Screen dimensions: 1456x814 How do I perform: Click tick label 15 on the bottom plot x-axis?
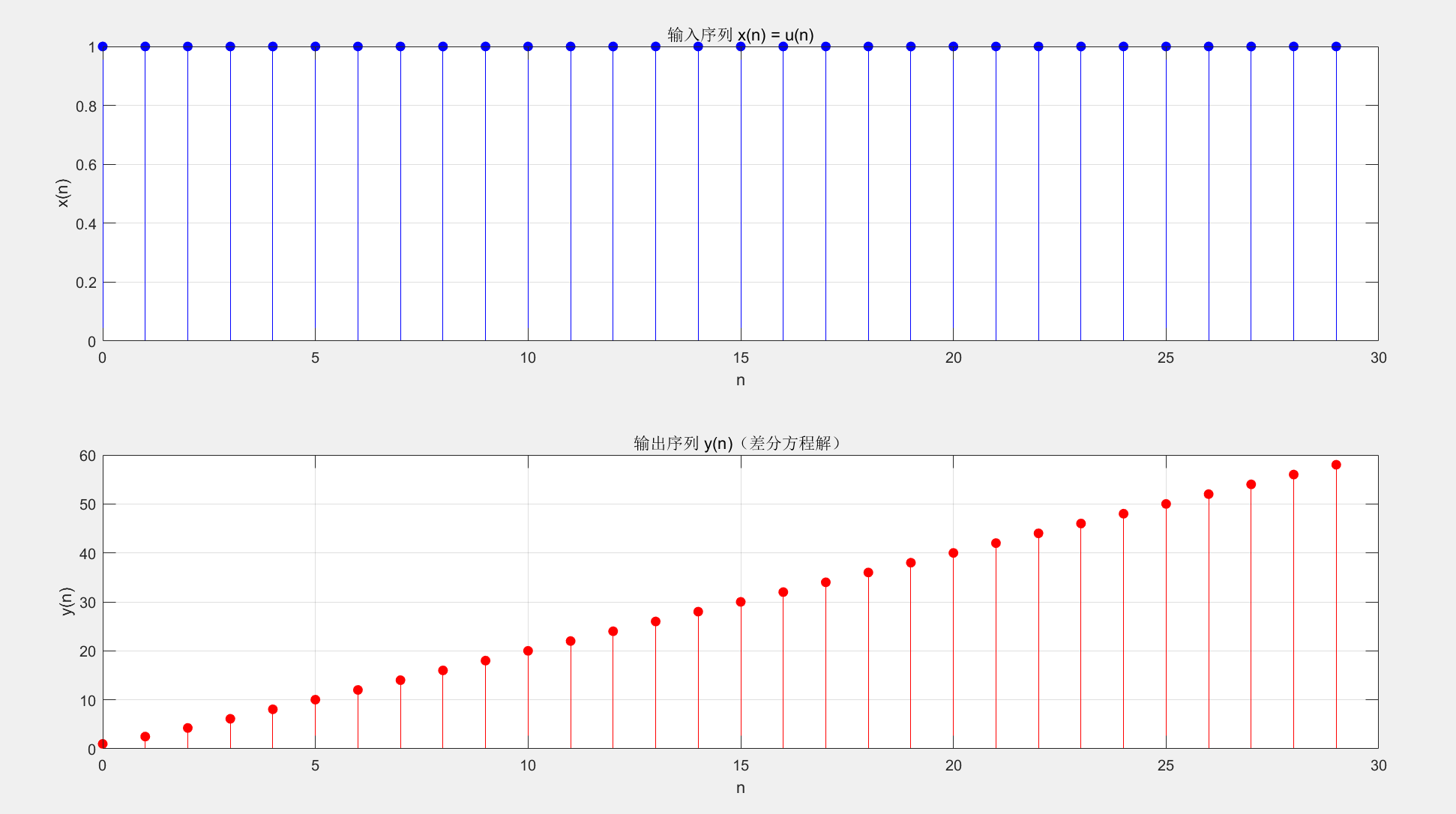741,766
